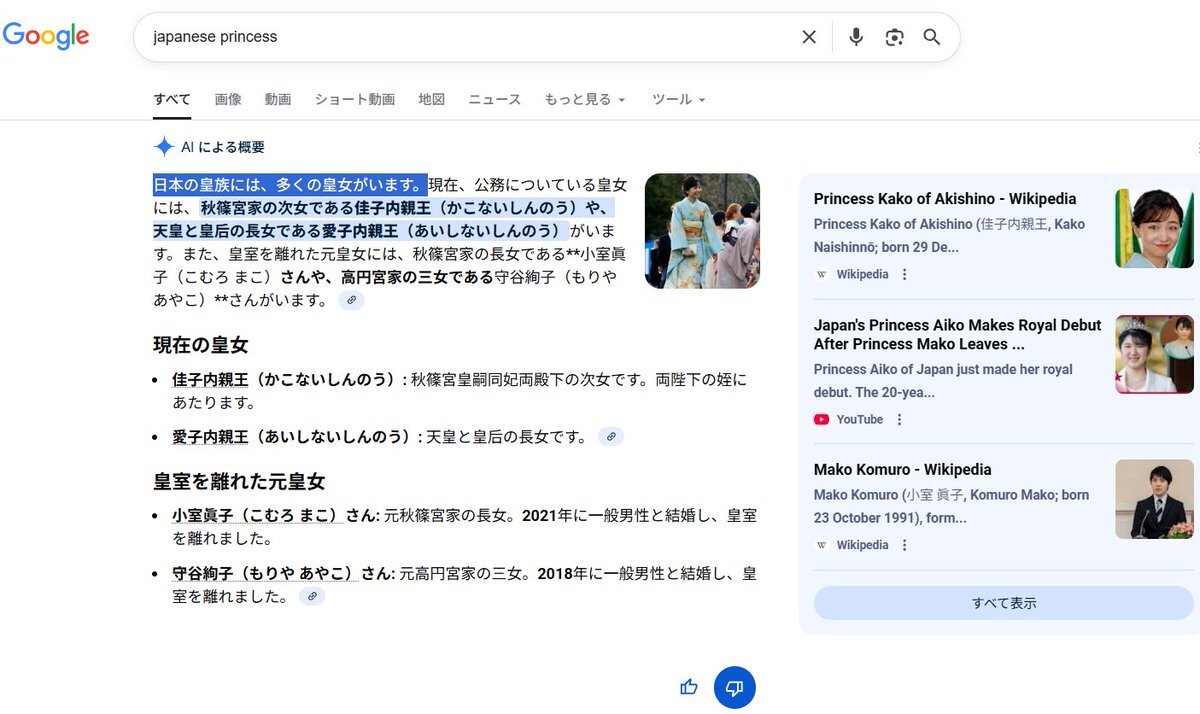This screenshot has width=1200, height=714.
Task: Open more options for Mako Komuro Wikipedia
Action: (905, 545)
